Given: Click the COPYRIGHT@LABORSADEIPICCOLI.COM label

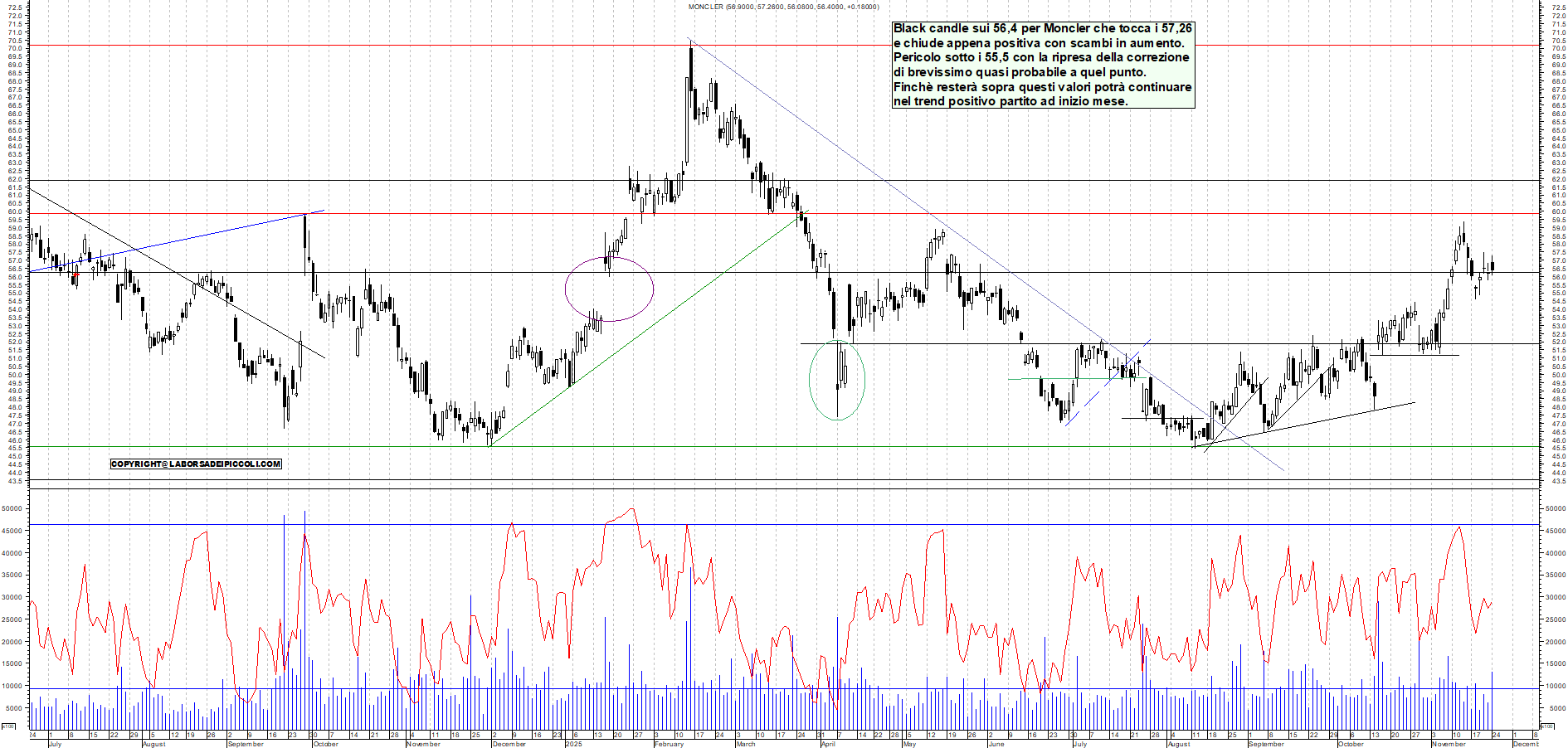Looking at the screenshot, I should 196,464.
